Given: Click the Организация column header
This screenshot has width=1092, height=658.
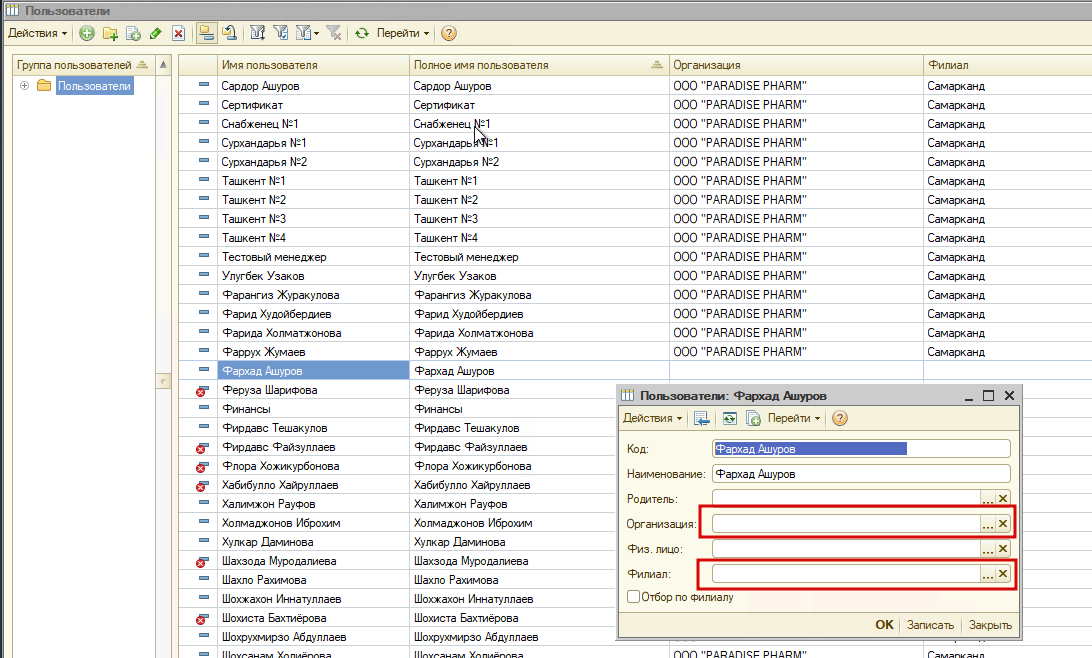Looking at the screenshot, I should (796, 65).
